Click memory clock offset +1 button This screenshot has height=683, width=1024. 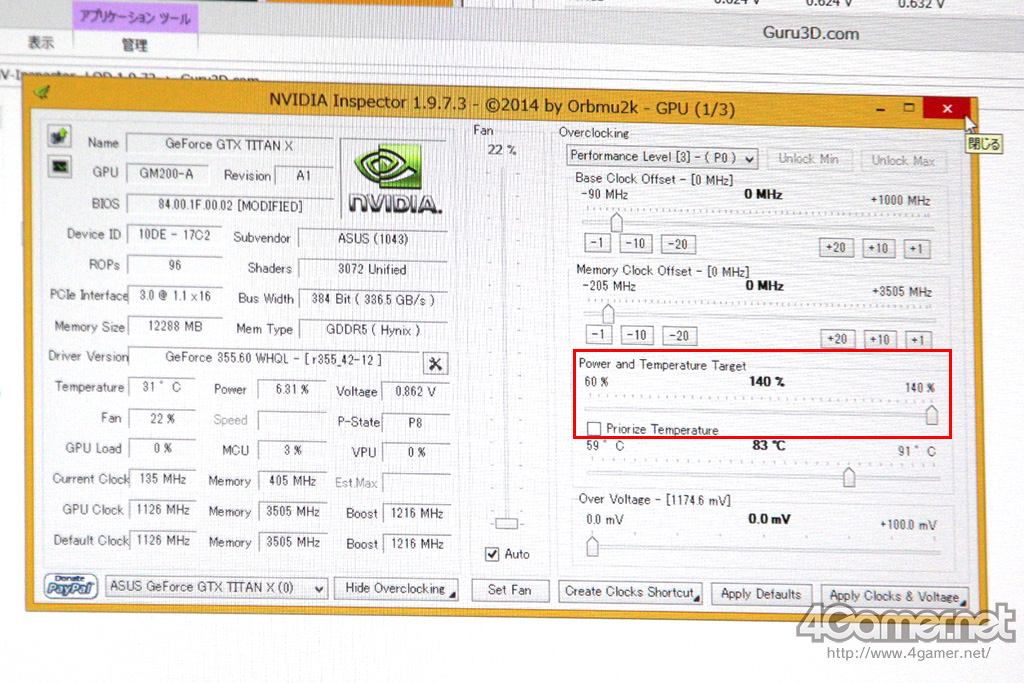918,340
